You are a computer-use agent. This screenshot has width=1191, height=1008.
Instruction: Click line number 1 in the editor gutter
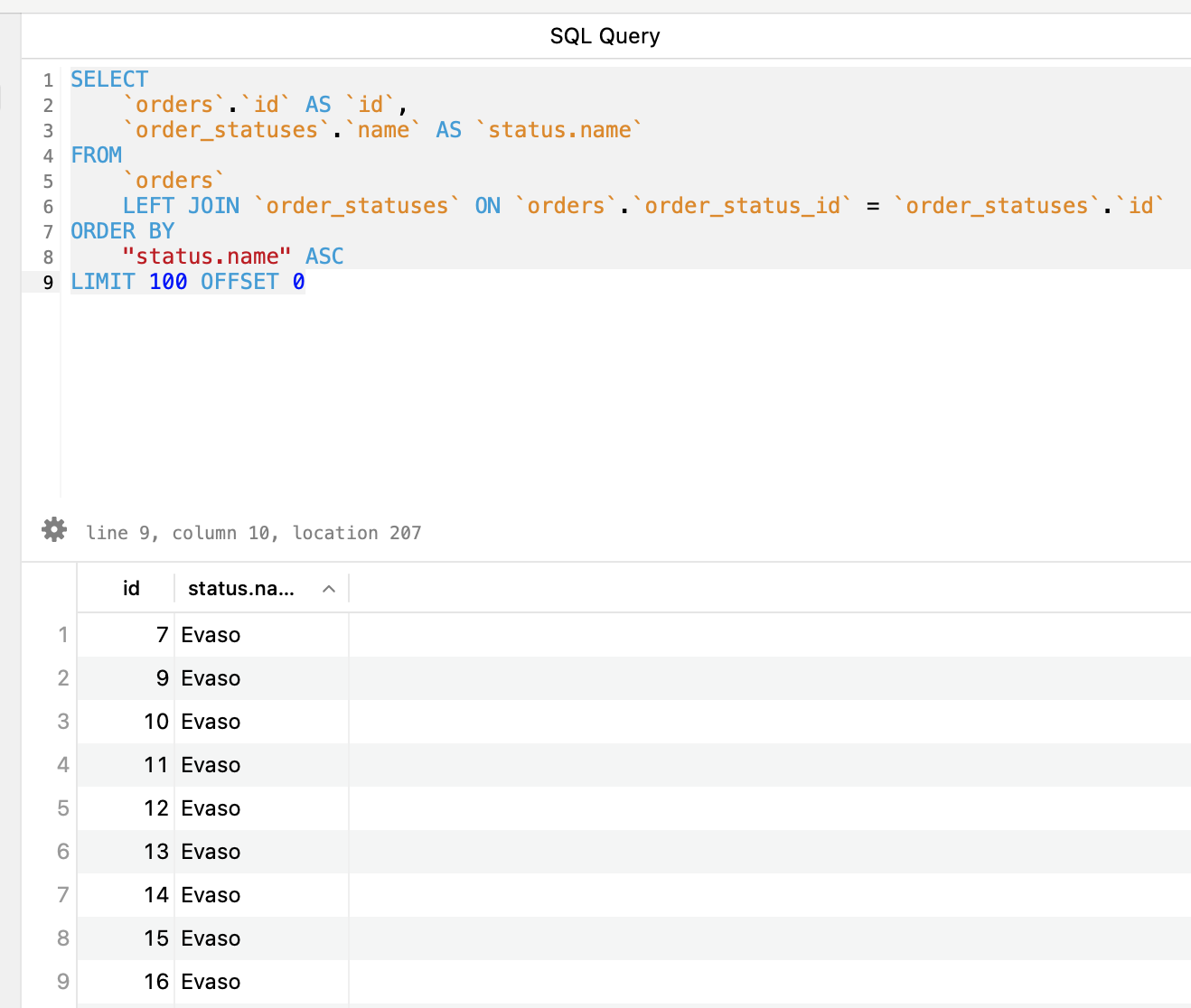(48, 79)
